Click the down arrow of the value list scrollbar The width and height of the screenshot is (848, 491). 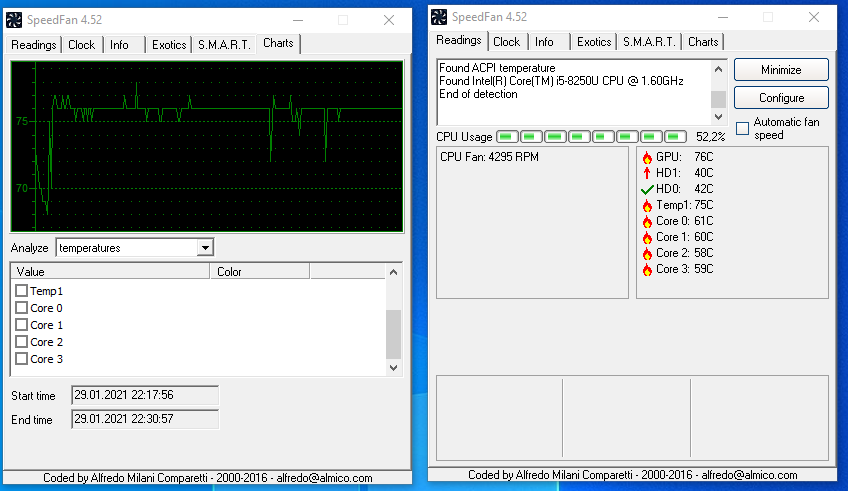pyautogui.click(x=394, y=368)
